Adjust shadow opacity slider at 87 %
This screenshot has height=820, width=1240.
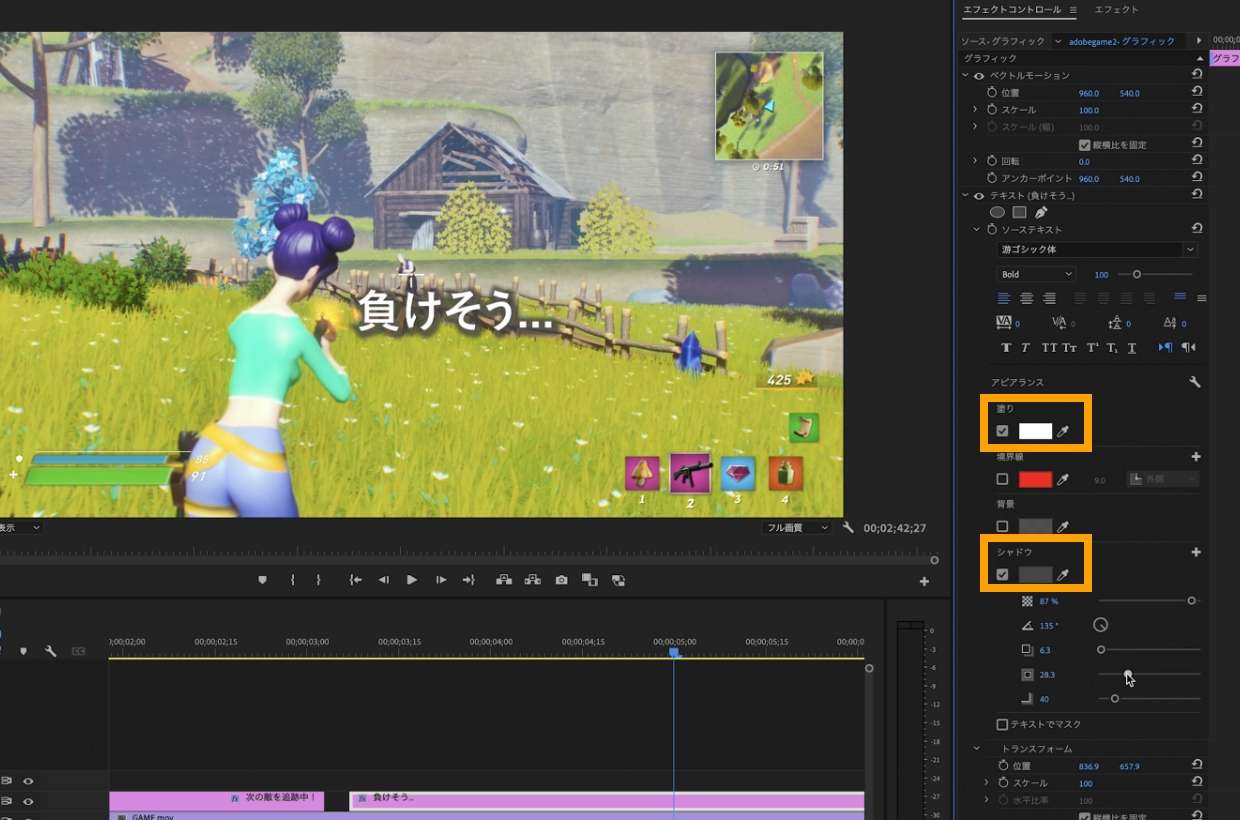(1191, 601)
